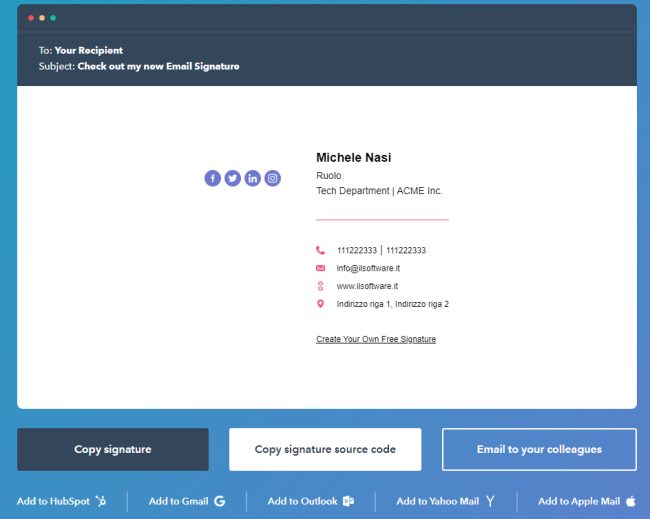Select Add to Gmail link

(187, 501)
